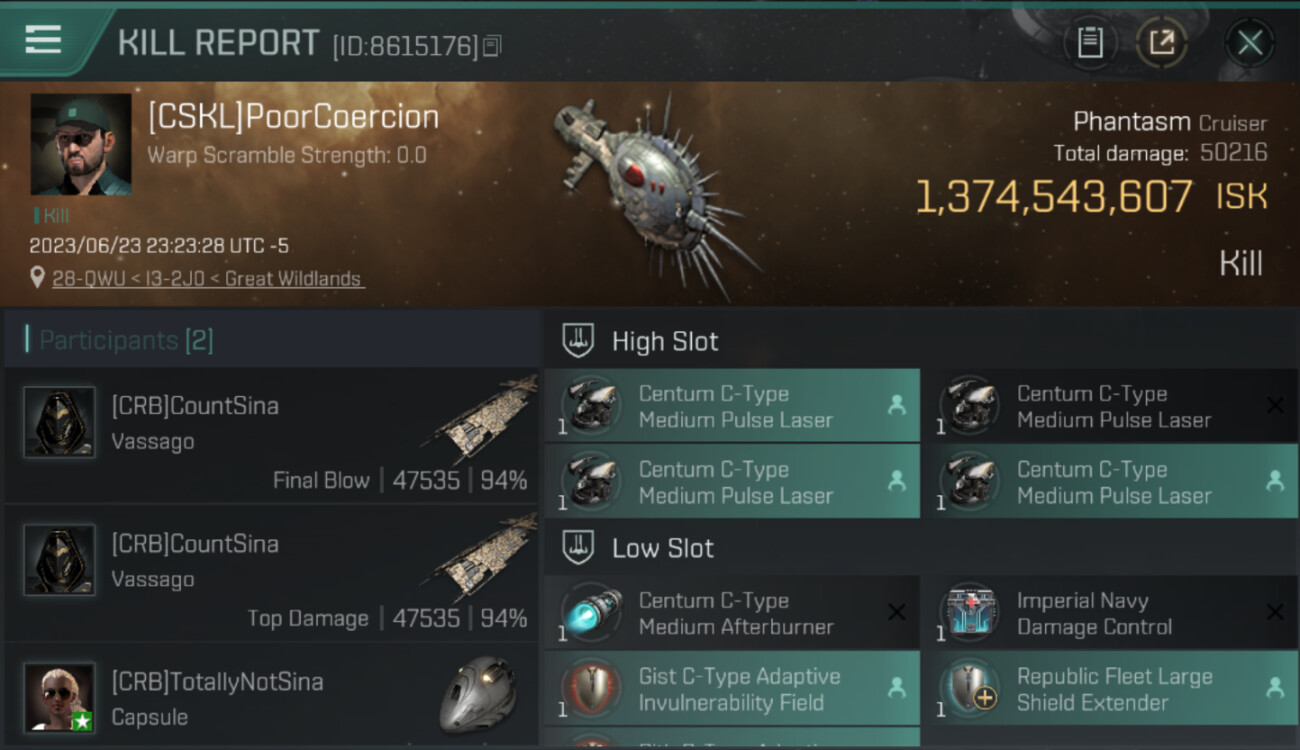Image resolution: width=1300 pixels, height=750 pixels.
Task: Close the kill report window
Action: coord(1249,42)
